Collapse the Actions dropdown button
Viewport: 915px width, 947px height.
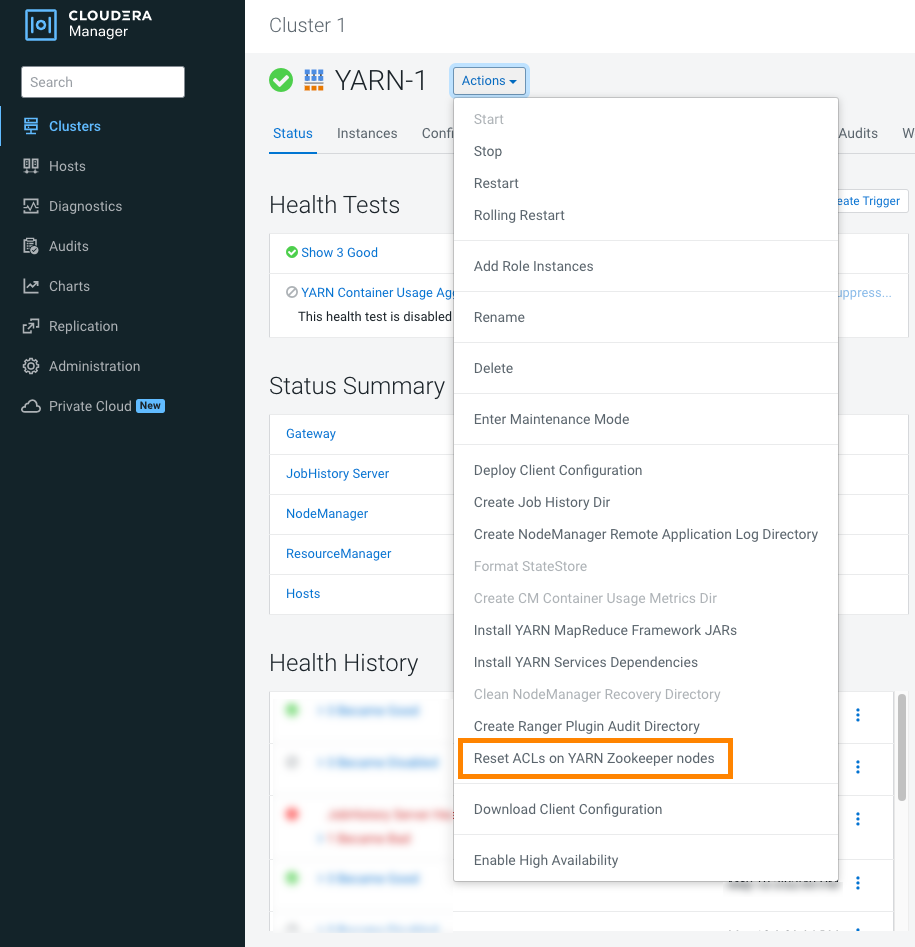(x=489, y=81)
